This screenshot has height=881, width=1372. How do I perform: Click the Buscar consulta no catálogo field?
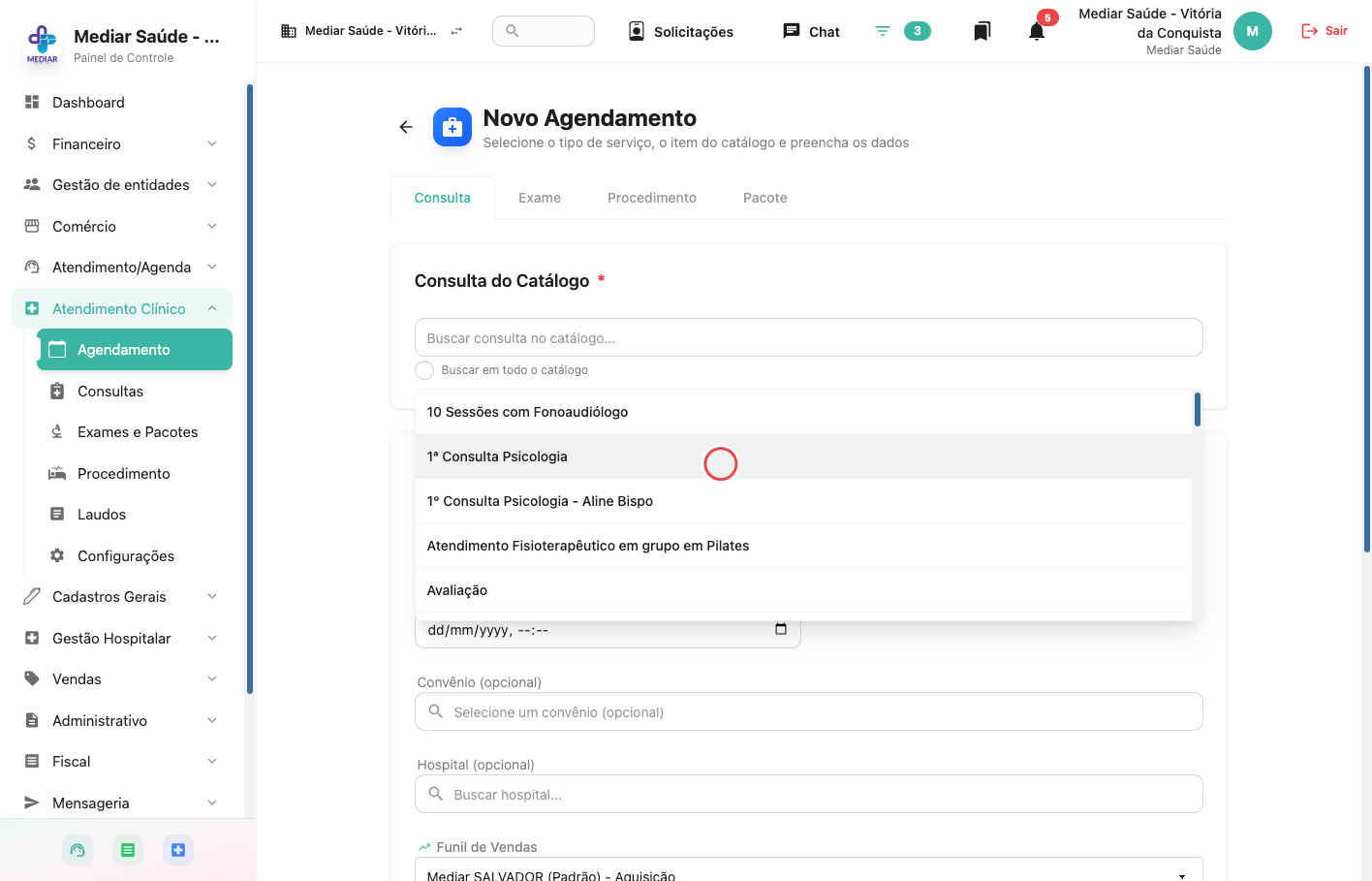click(809, 337)
